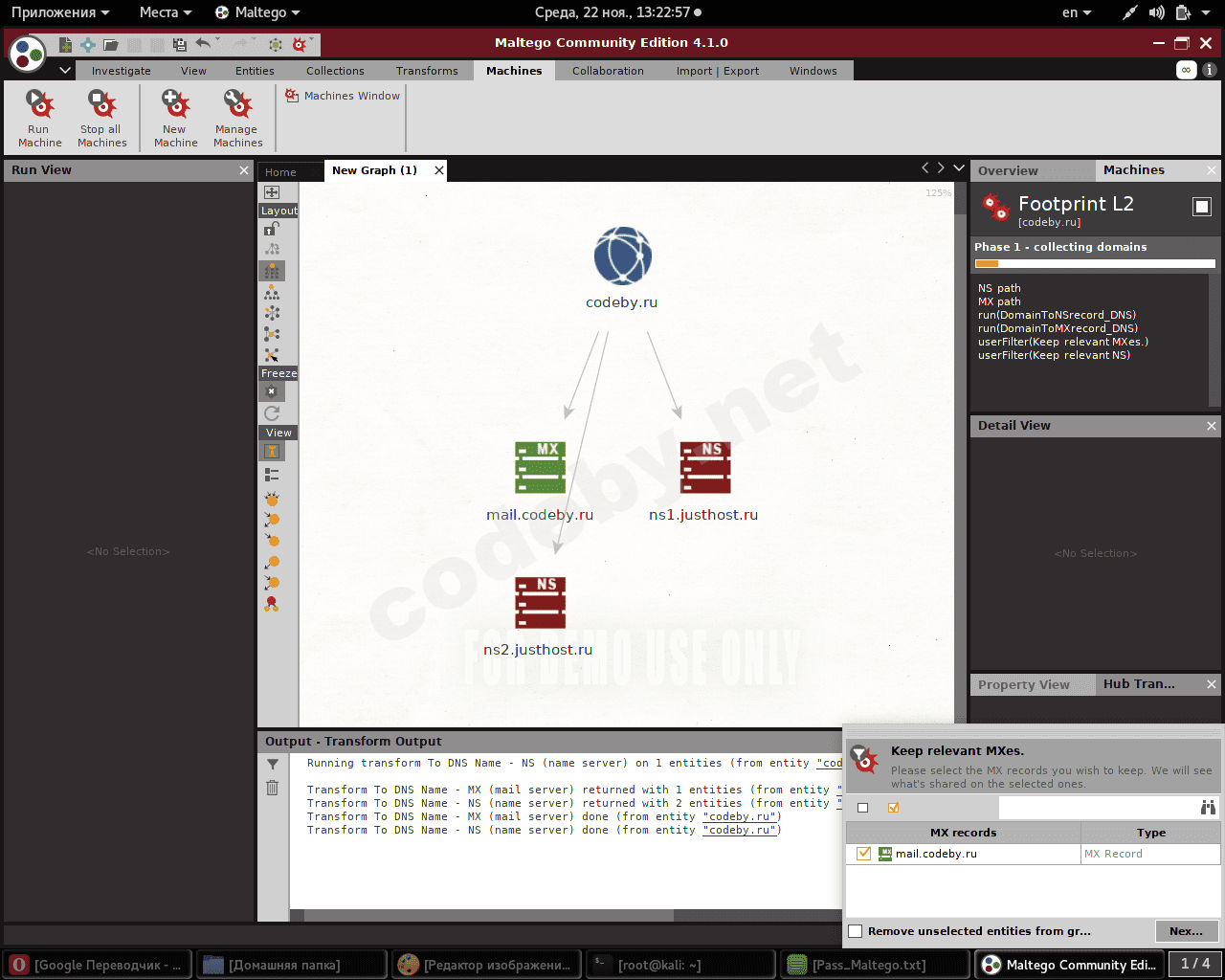Switch to the Collections tab
1225x980 pixels.
coord(335,71)
